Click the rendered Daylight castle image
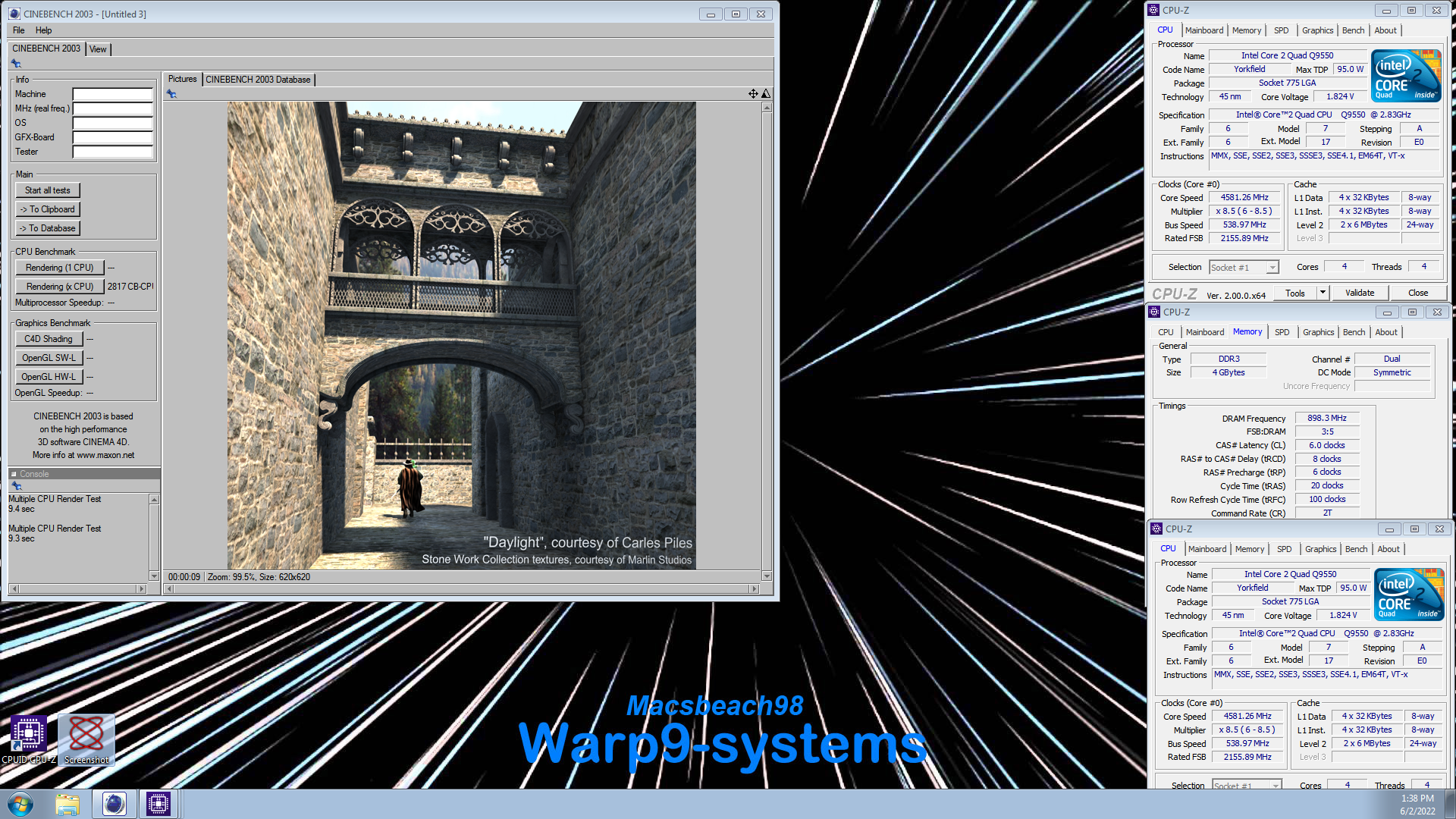 pos(462,336)
